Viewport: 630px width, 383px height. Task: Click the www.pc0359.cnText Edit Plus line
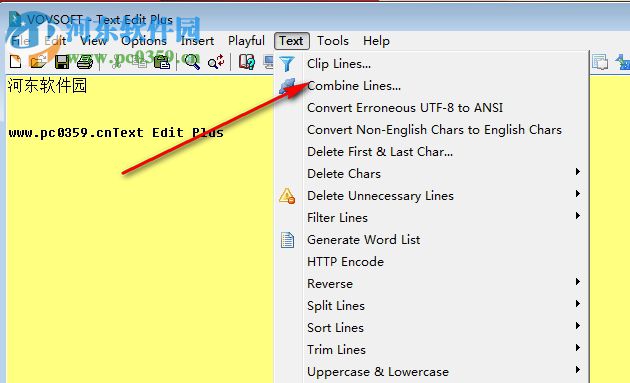tap(116, 133)
